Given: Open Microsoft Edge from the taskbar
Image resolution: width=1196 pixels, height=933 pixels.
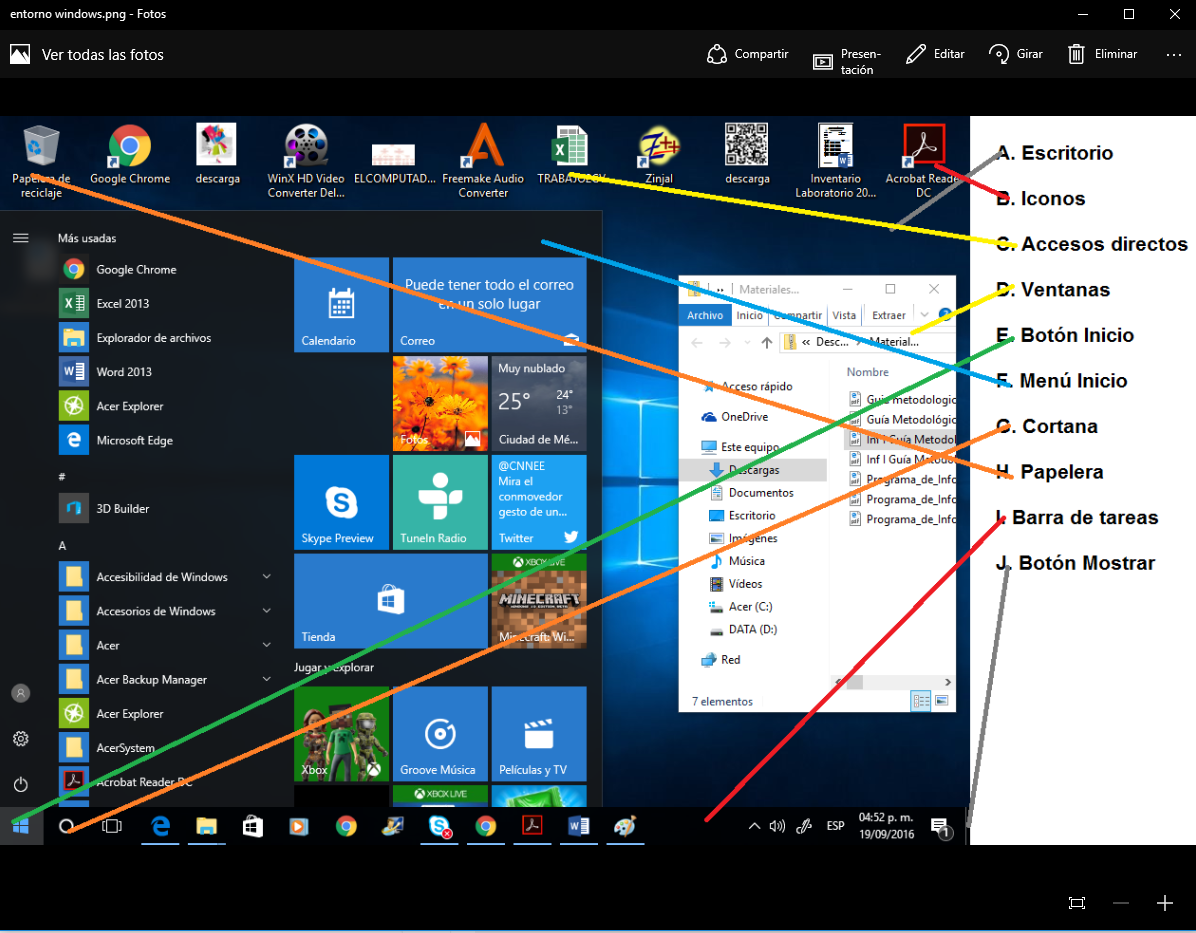Looking at the screenshot, I should click(159, 826).
